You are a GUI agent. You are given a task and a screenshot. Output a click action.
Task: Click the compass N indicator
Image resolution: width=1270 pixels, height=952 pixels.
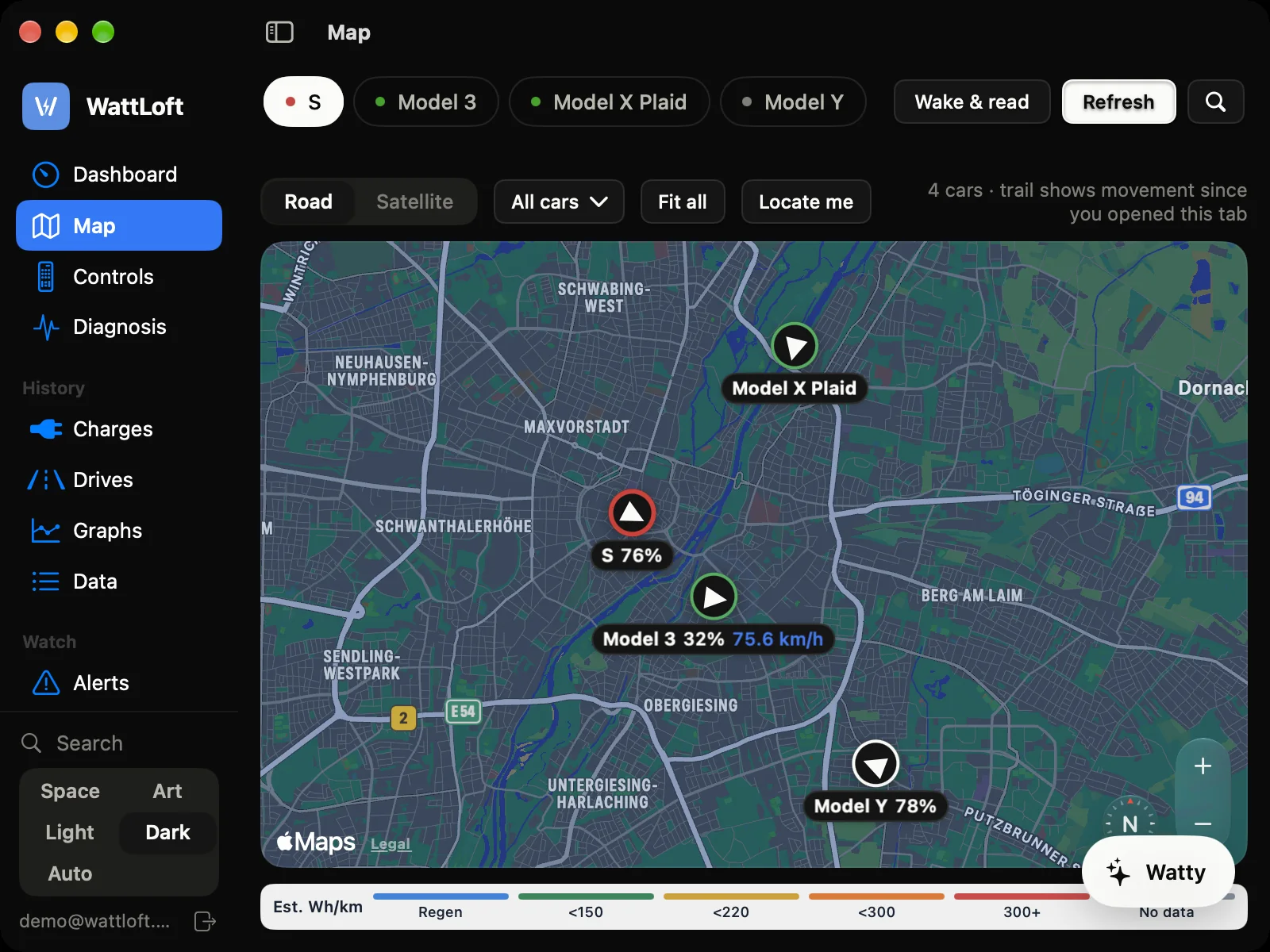point(1130,823)
